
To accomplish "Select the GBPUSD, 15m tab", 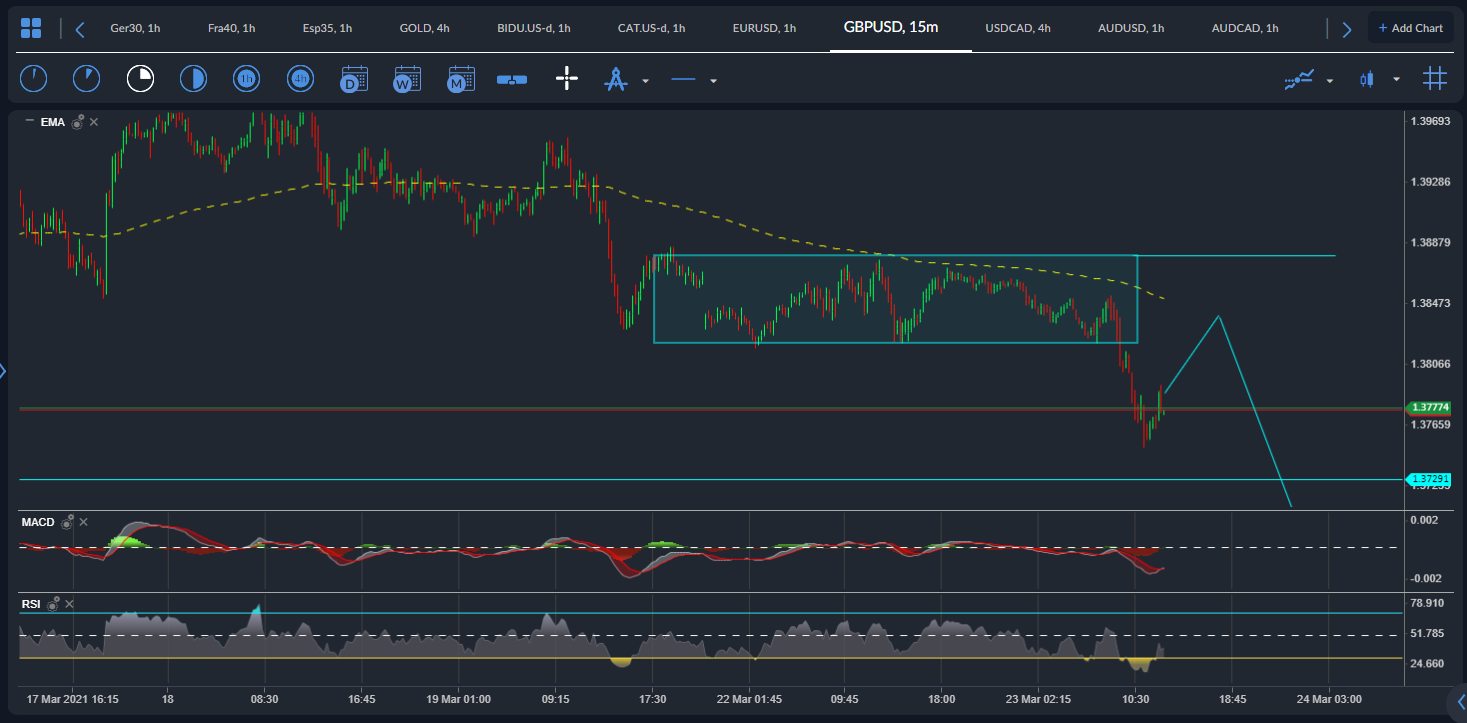I will pos(891,27).
